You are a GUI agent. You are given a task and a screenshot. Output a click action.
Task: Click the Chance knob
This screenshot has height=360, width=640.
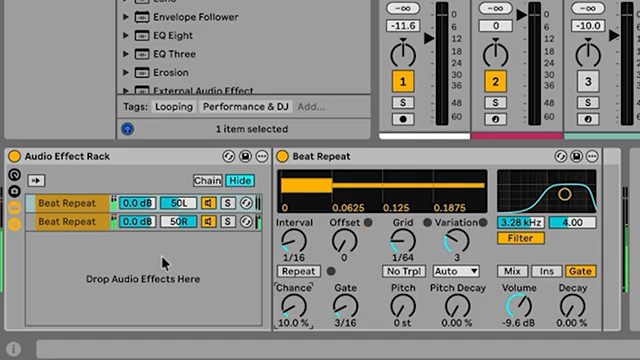click(x=294, y=306)
